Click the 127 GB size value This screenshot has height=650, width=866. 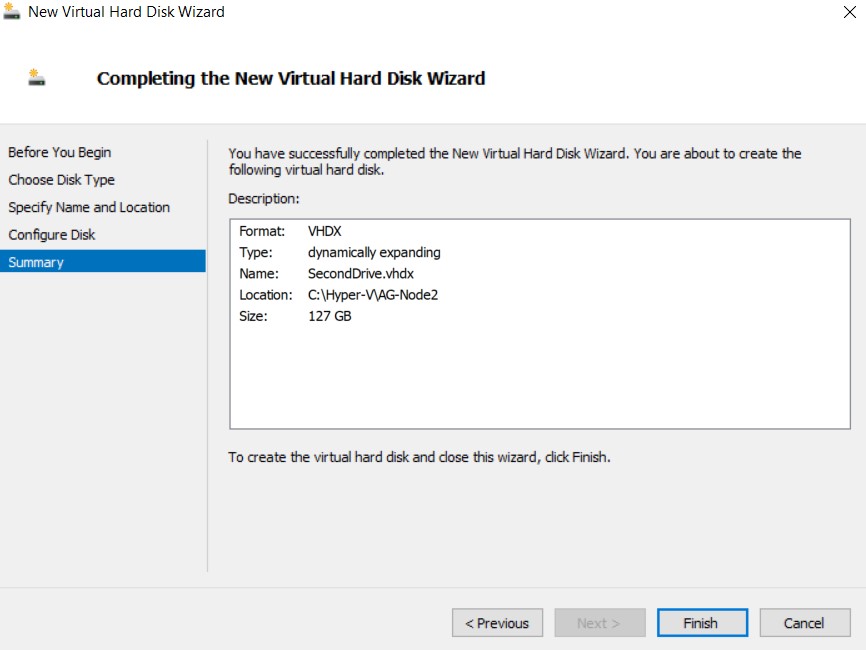(330, 317)
